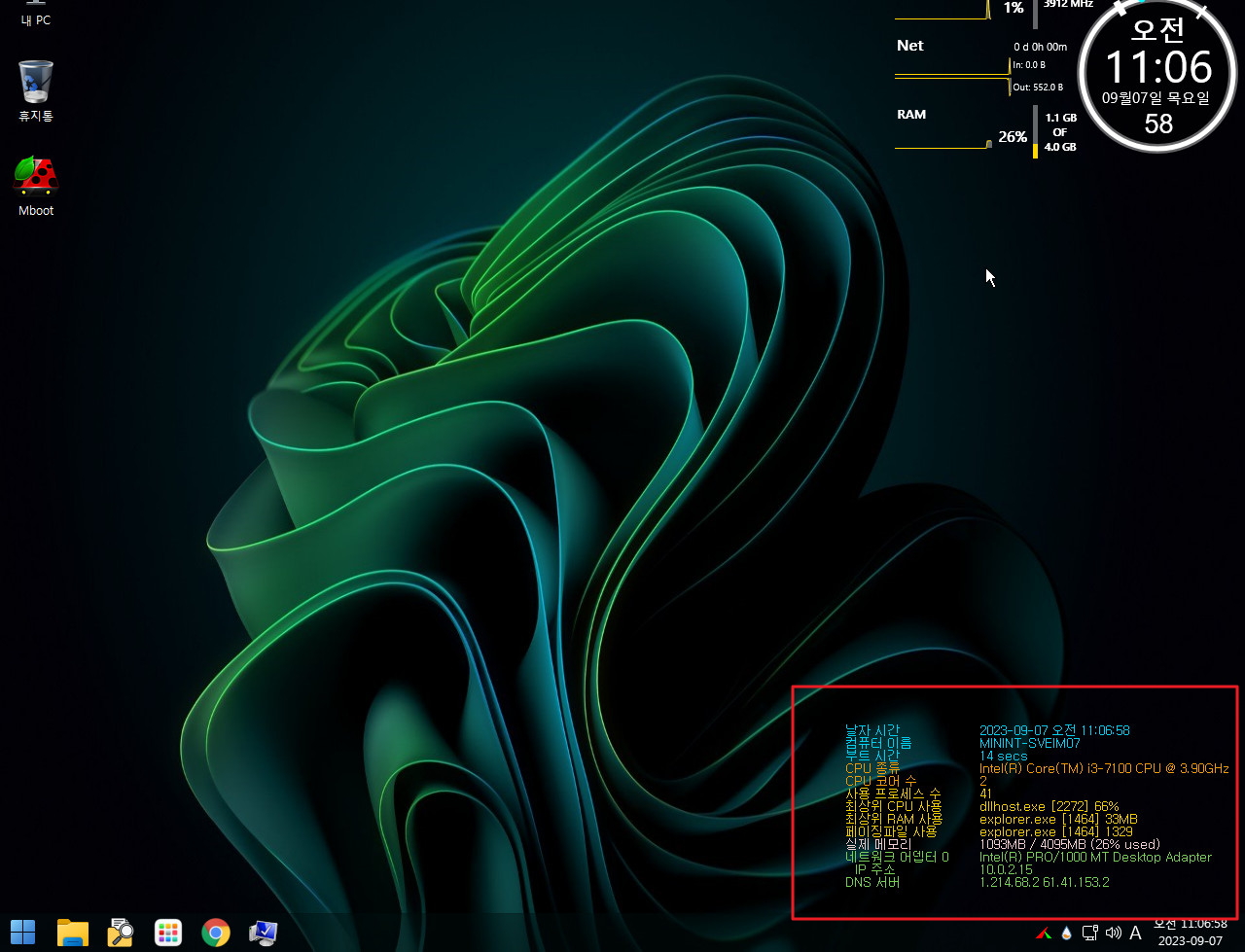The image size is (1245, 952).
Task: Launch Google Chrome from the taskbar
Action: [216, 933]
